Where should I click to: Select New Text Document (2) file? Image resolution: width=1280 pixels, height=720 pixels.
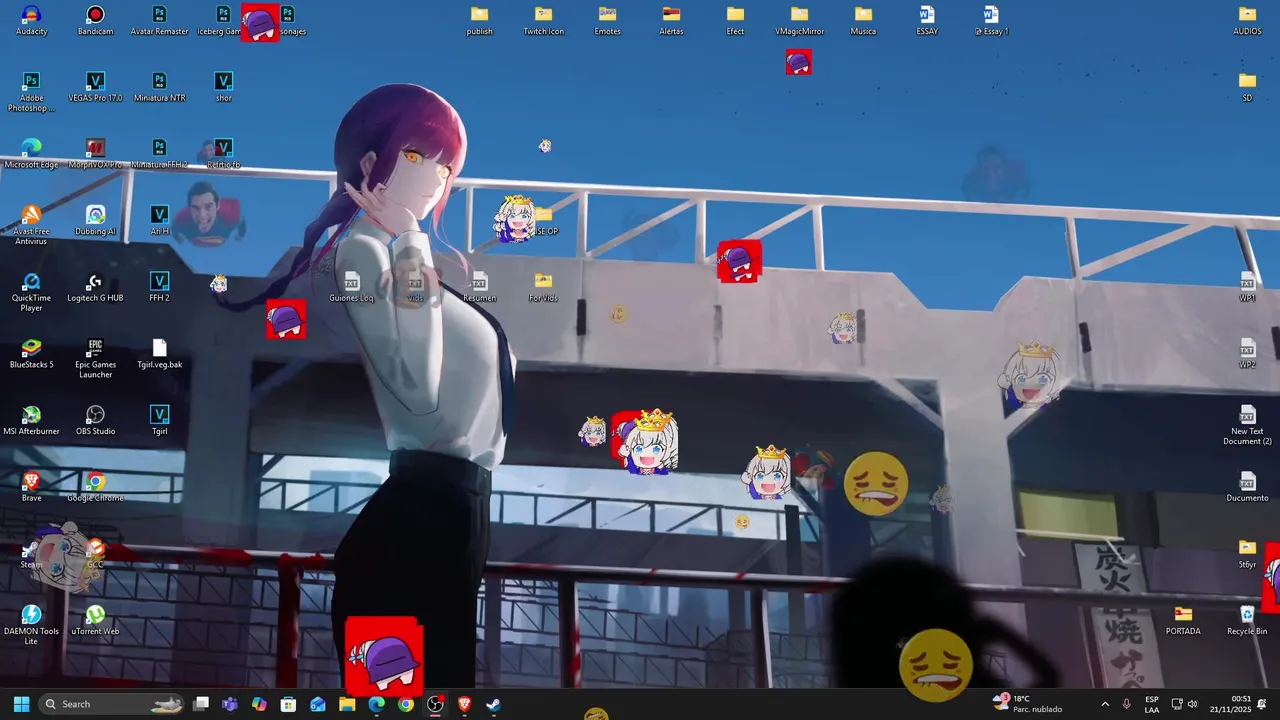1247,425
